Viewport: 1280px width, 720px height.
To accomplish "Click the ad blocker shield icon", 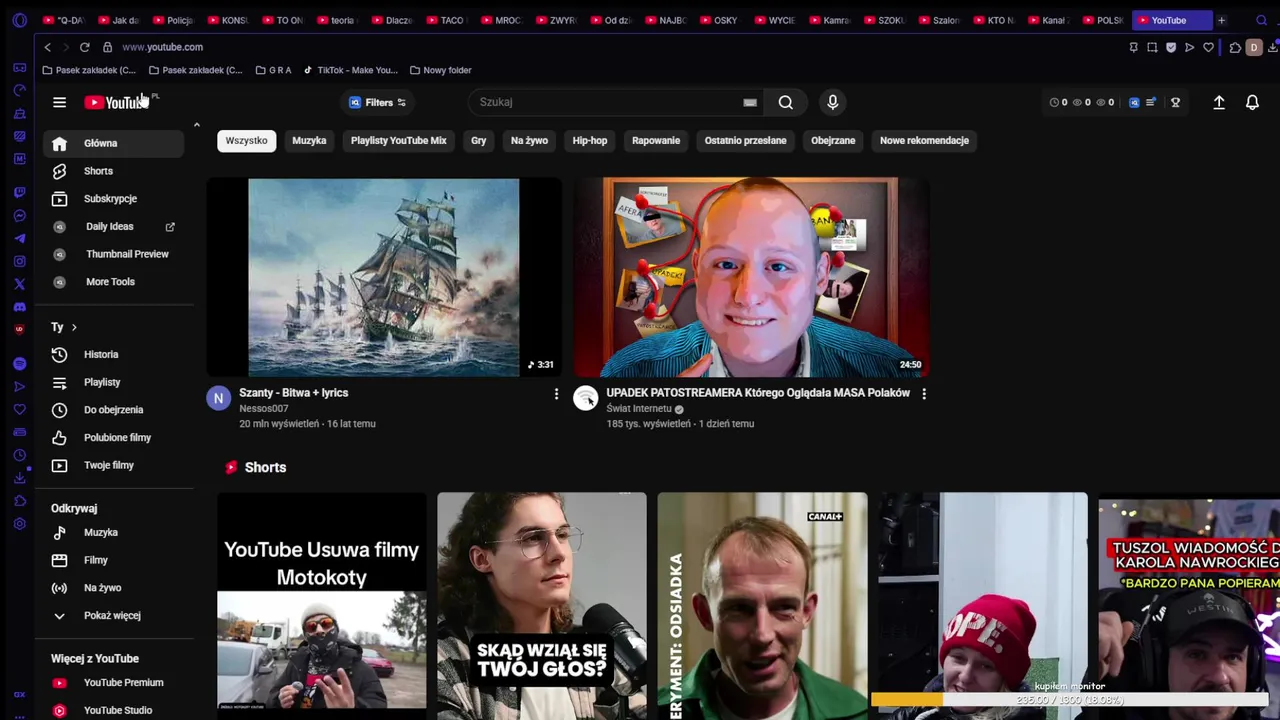I will pos(1171,47).
